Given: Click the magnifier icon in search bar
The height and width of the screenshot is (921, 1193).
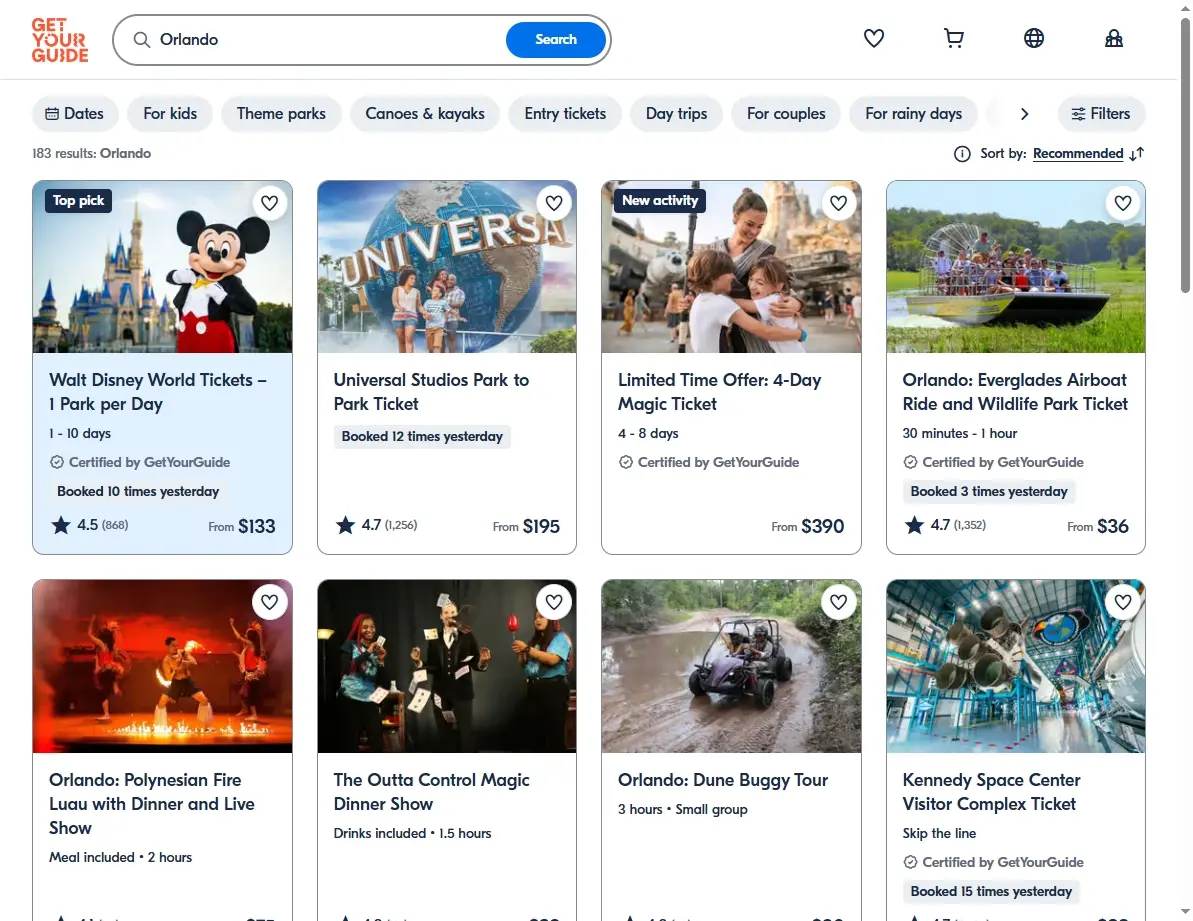Looking at the screenshot, I should pos(142,40).
